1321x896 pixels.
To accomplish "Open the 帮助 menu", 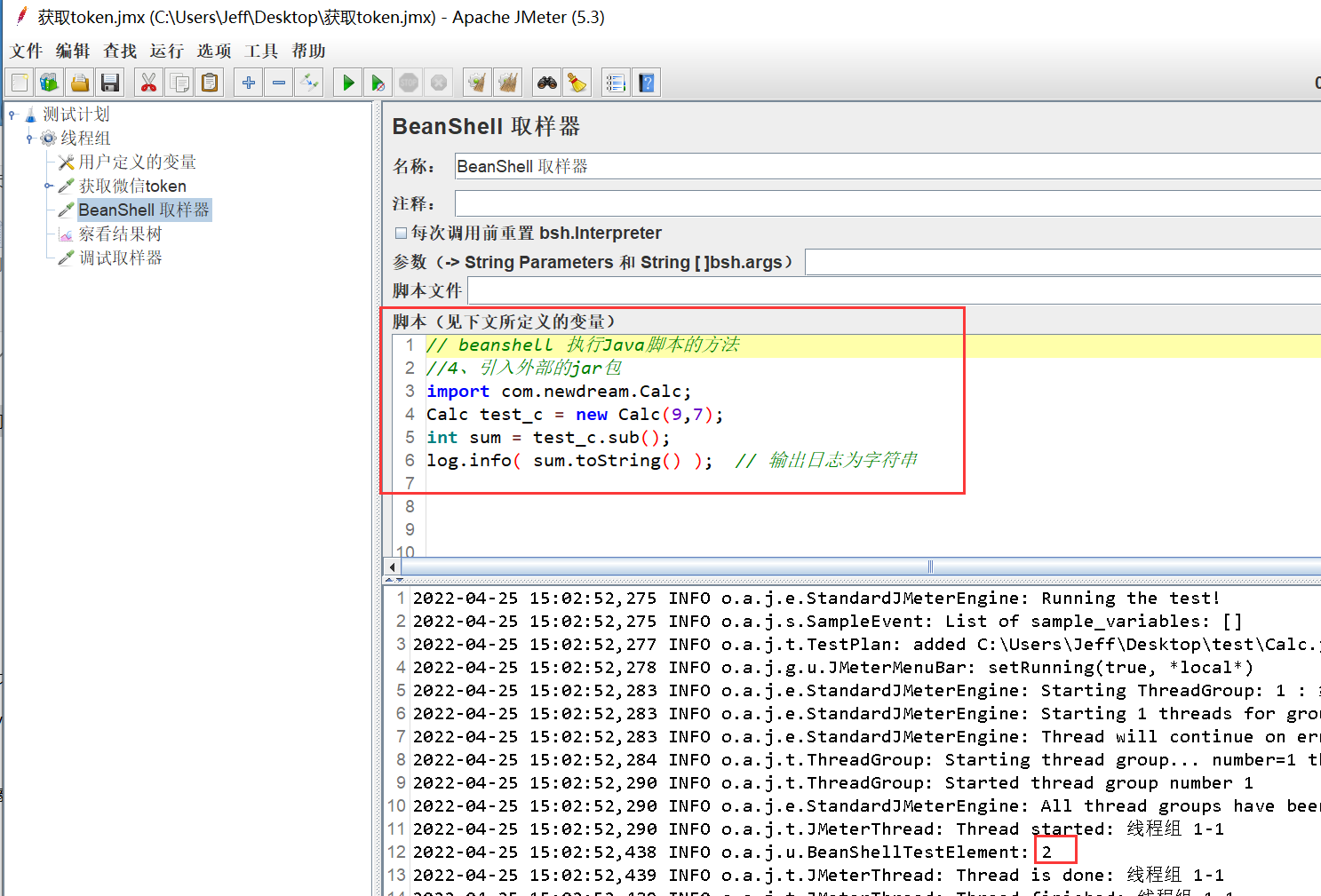I will click(308, 51).
